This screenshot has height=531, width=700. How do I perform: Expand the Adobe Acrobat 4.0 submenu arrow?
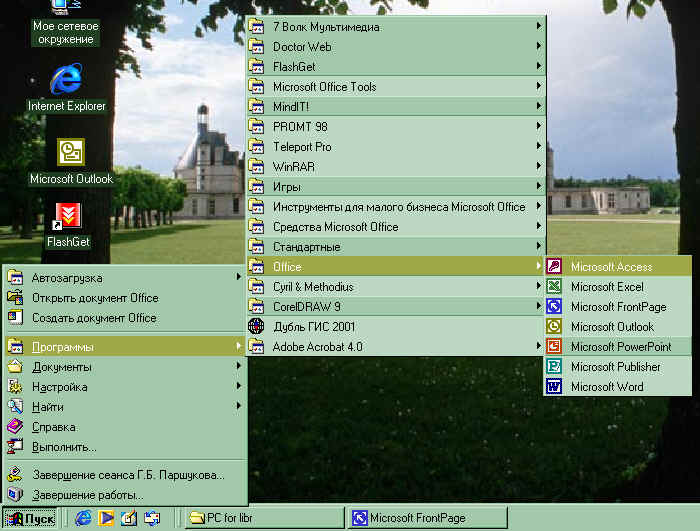[x=539, y=346]
